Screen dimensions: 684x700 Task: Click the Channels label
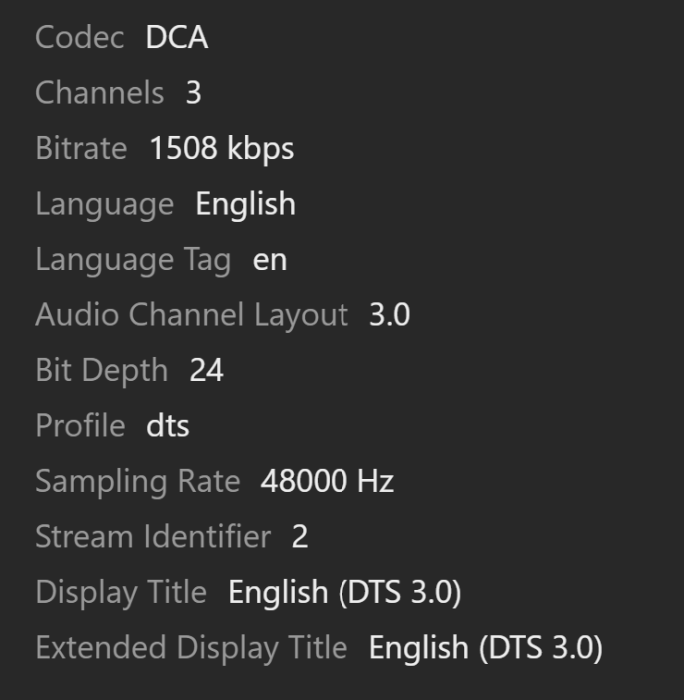pos(99,93)
